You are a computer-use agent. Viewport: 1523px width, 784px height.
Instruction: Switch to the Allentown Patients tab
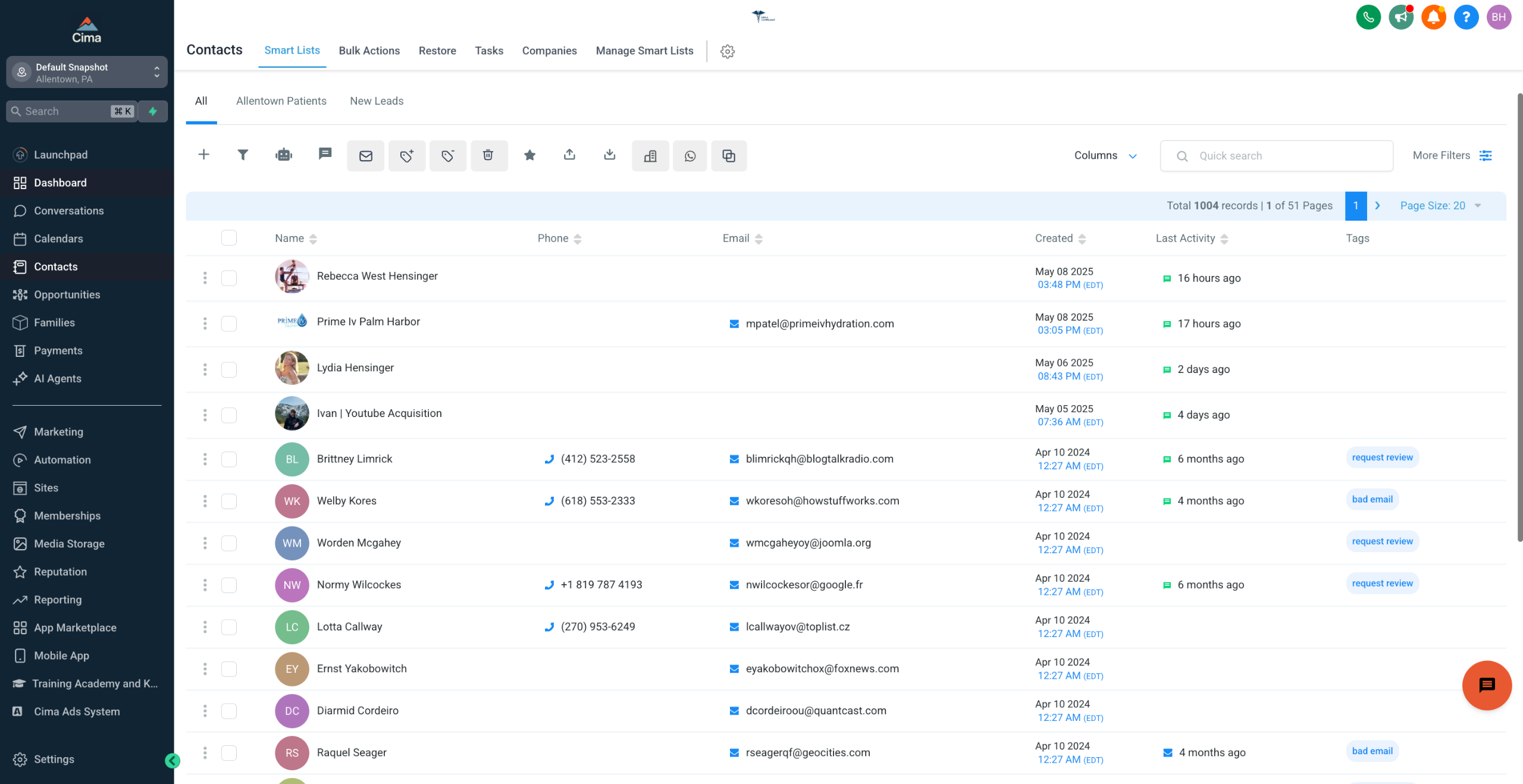[281, 101]
